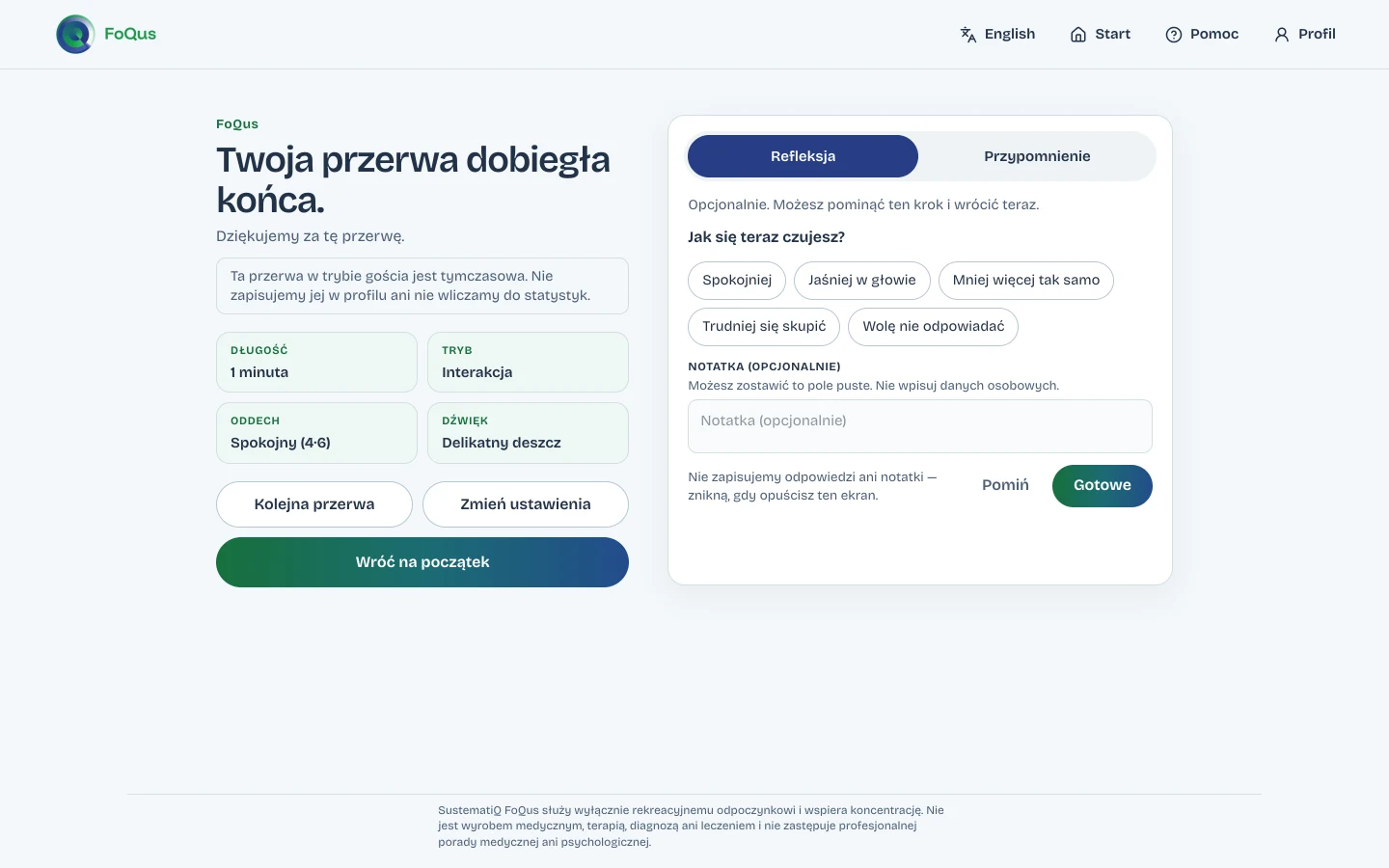Image resolution: width=1389 pixels, height=868 pixels.
Task: Start another break with Kolejna przerwa
Action: coord(314,504)
